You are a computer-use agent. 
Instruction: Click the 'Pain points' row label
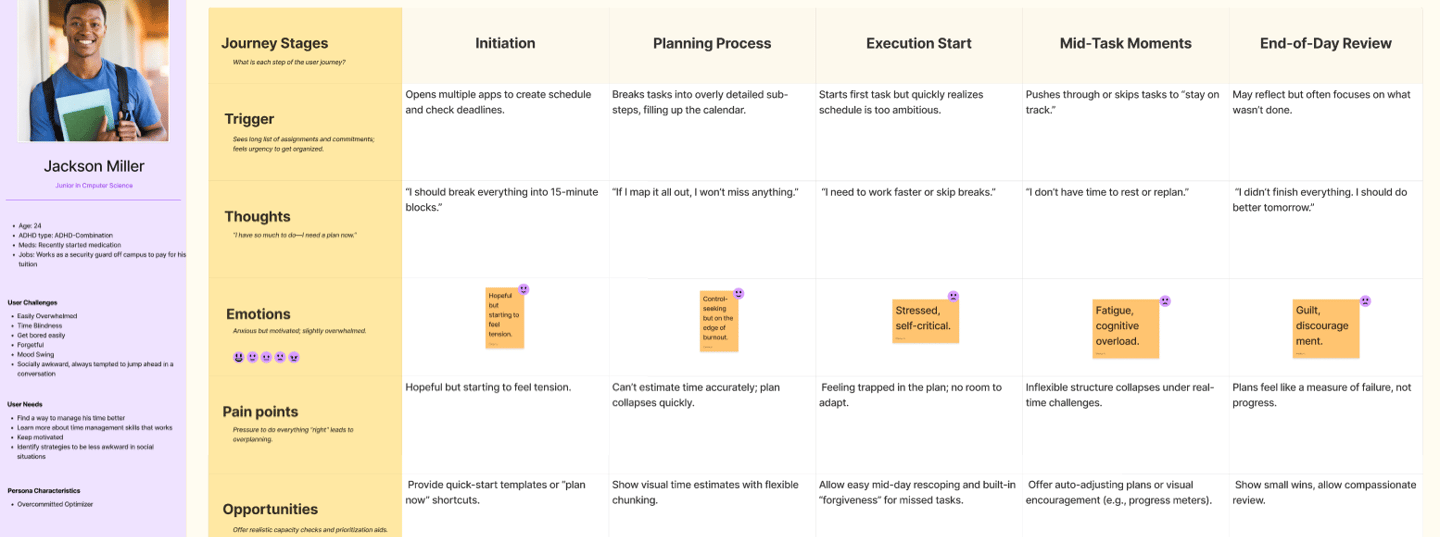pyautogui.click(x=260, y=411)
